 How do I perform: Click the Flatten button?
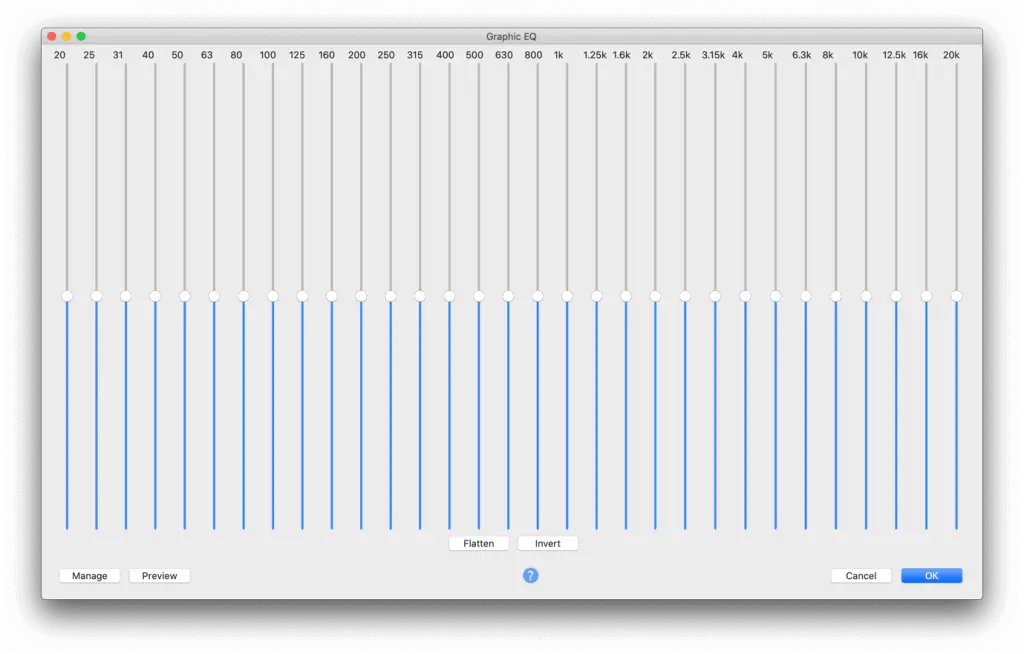[479, 544]
